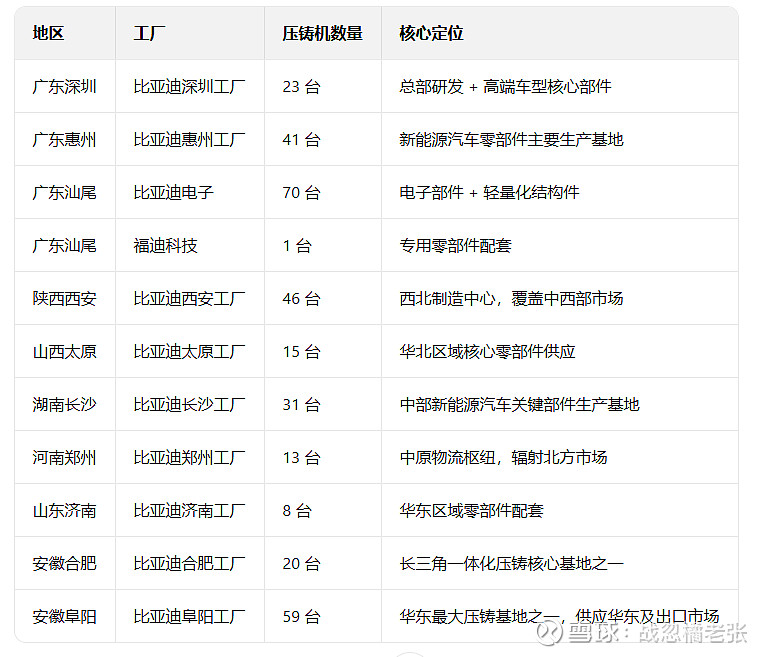Select the 比亚迪深圳工厂 cell

[x=189, y=86]
